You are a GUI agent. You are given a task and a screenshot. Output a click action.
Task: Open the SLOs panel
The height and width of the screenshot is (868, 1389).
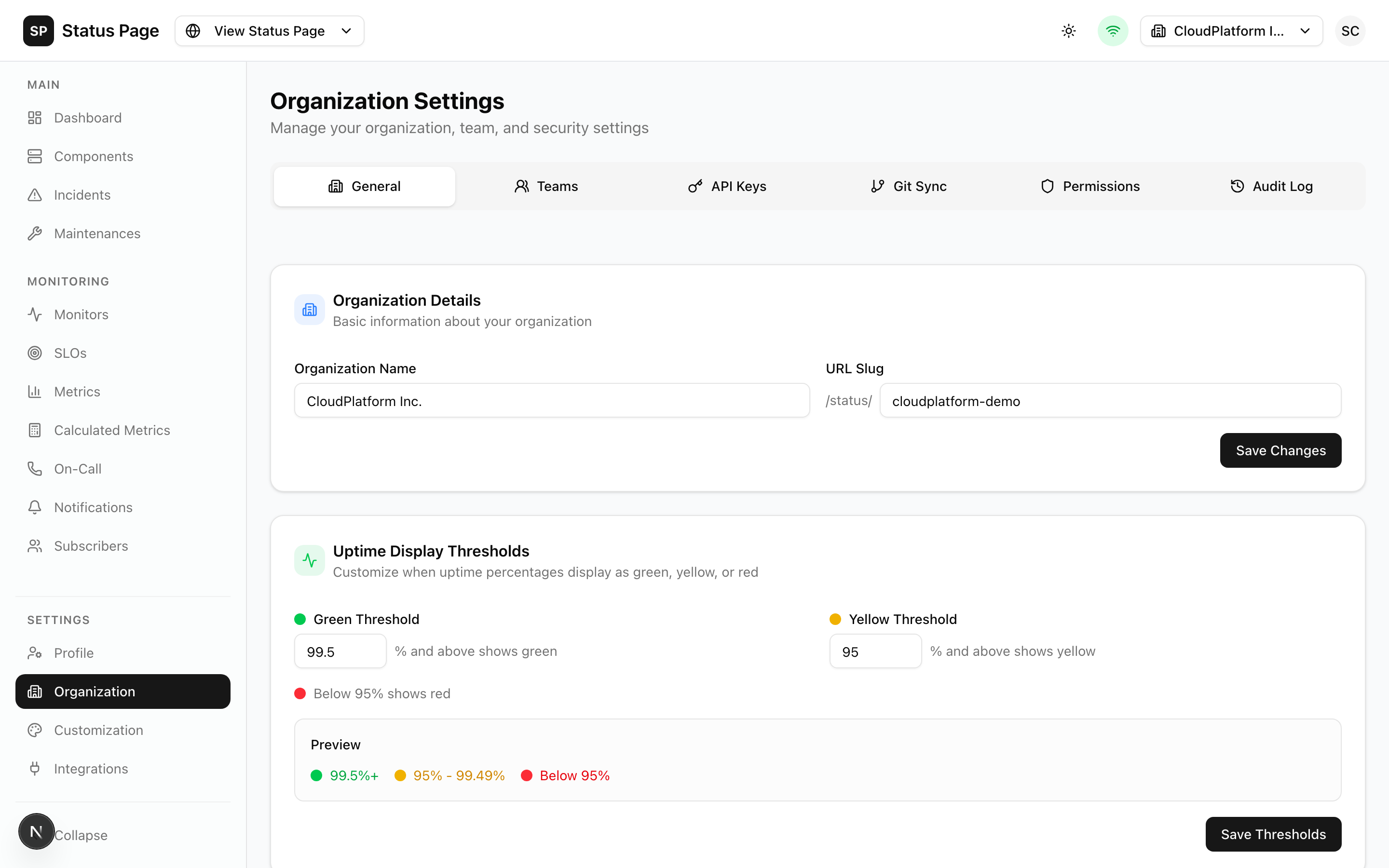point(70,353)
